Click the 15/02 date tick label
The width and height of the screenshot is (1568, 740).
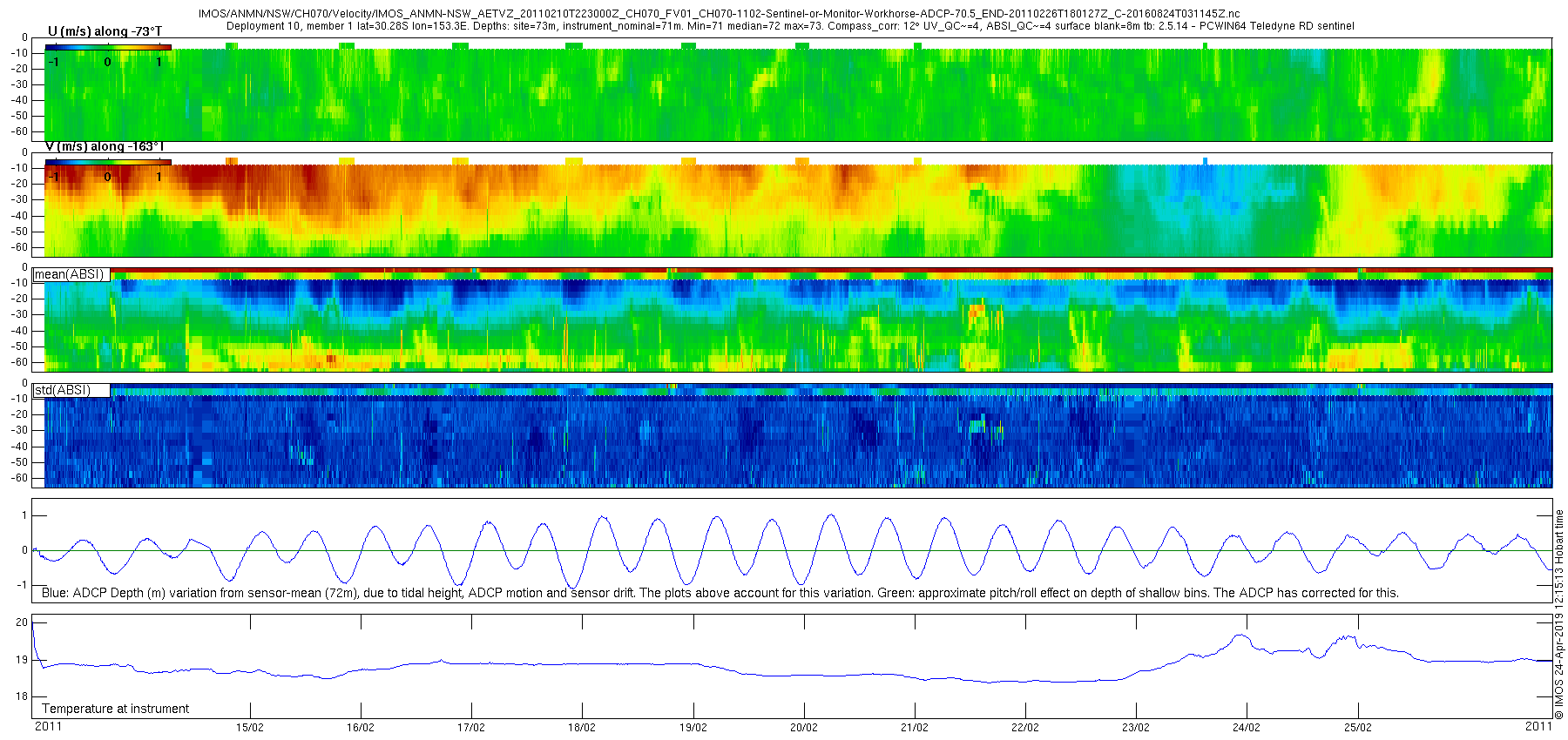tap(250, 728)
